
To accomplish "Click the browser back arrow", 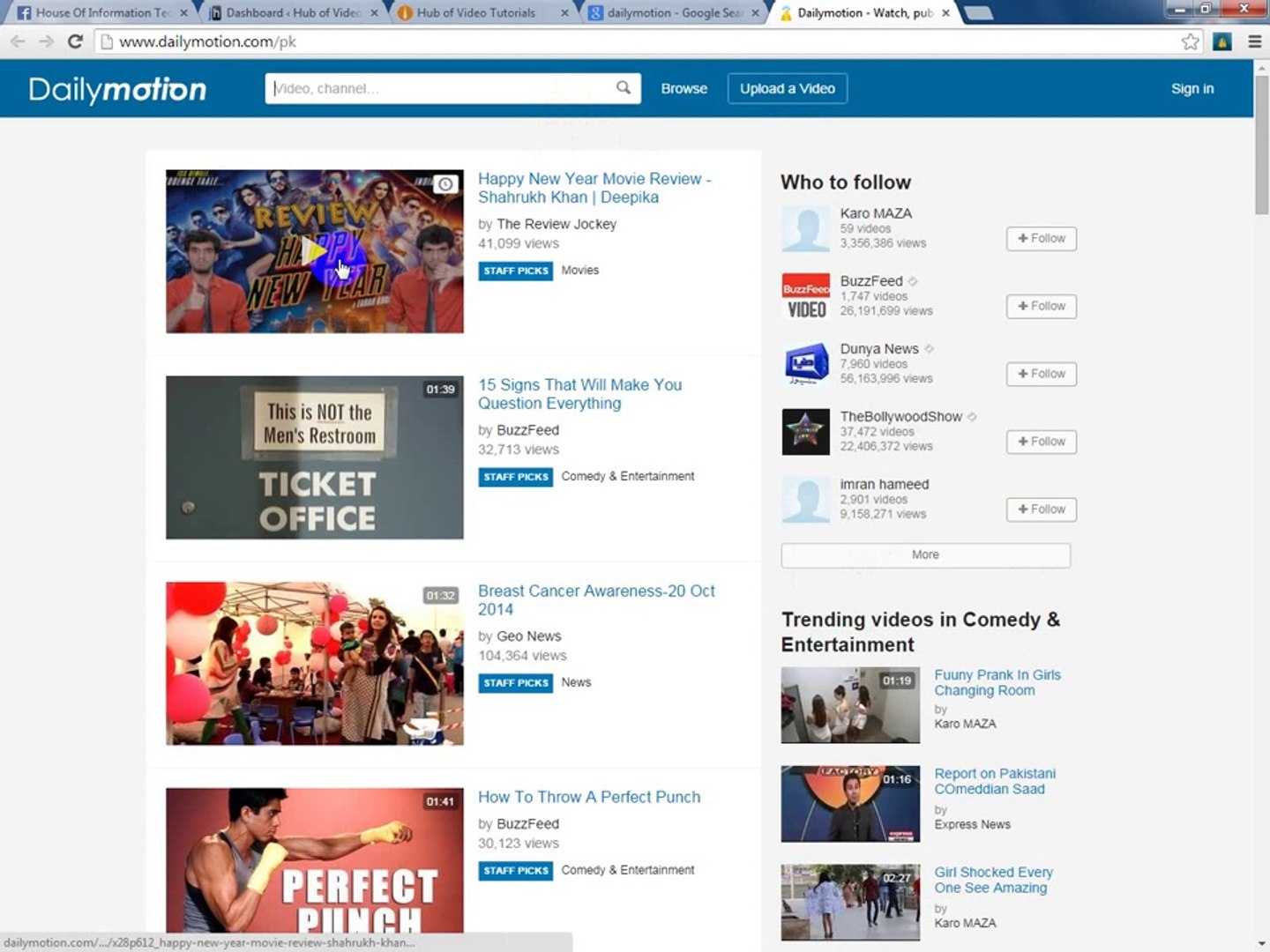I will (18, 41).
